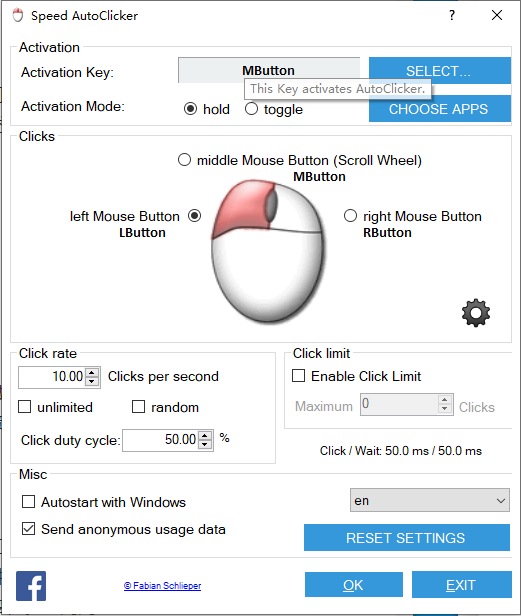Select right Mouse Button option
Screen dimensions: 521x616
350,216
